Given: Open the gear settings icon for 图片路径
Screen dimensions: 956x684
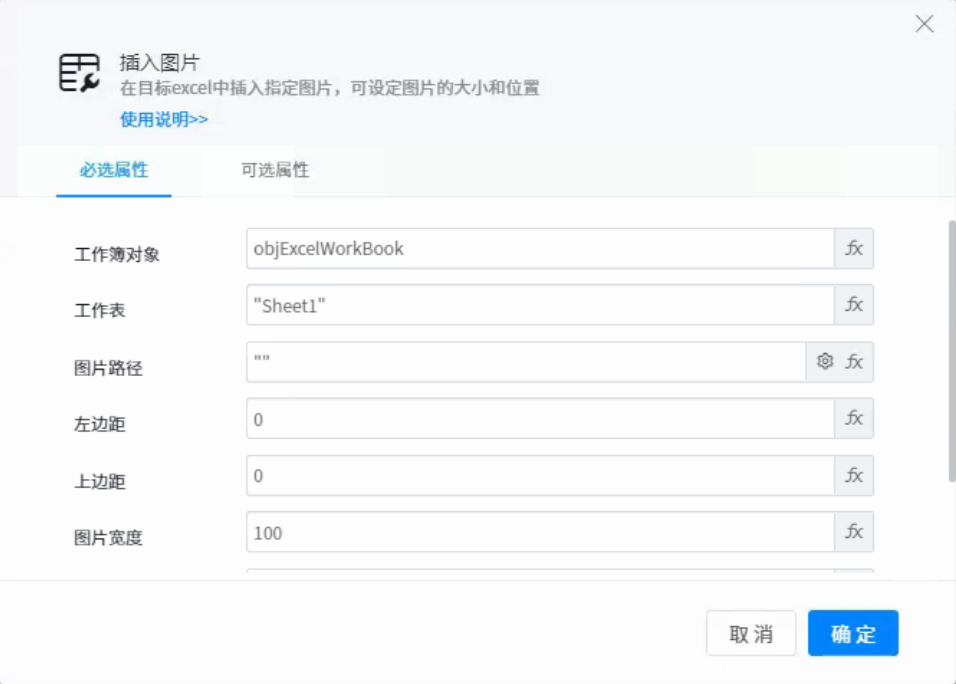Looking at the screenshot, I should pyautogui.click(x=825, y=362).
